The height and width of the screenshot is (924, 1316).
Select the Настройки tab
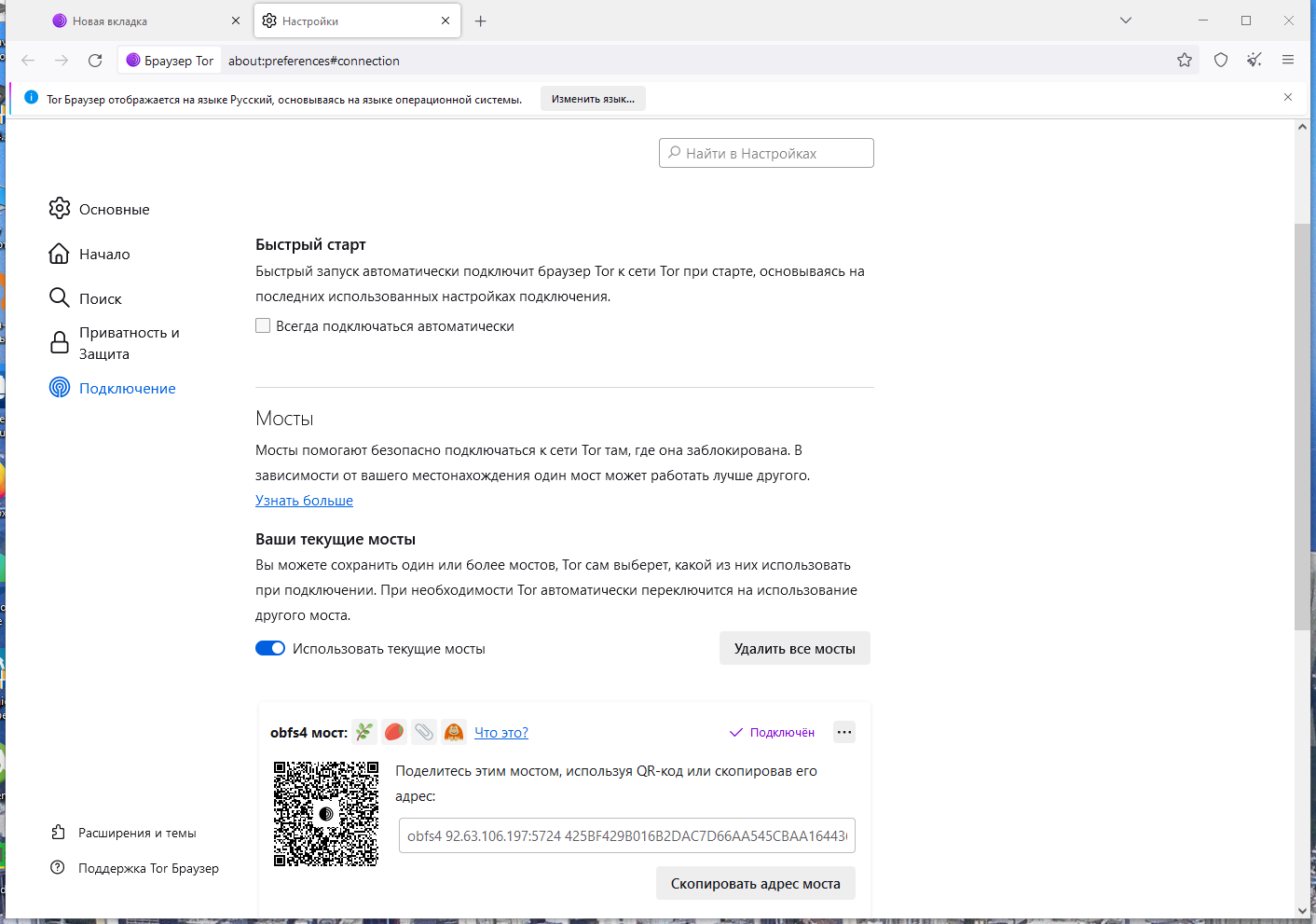tap(357, 21)
